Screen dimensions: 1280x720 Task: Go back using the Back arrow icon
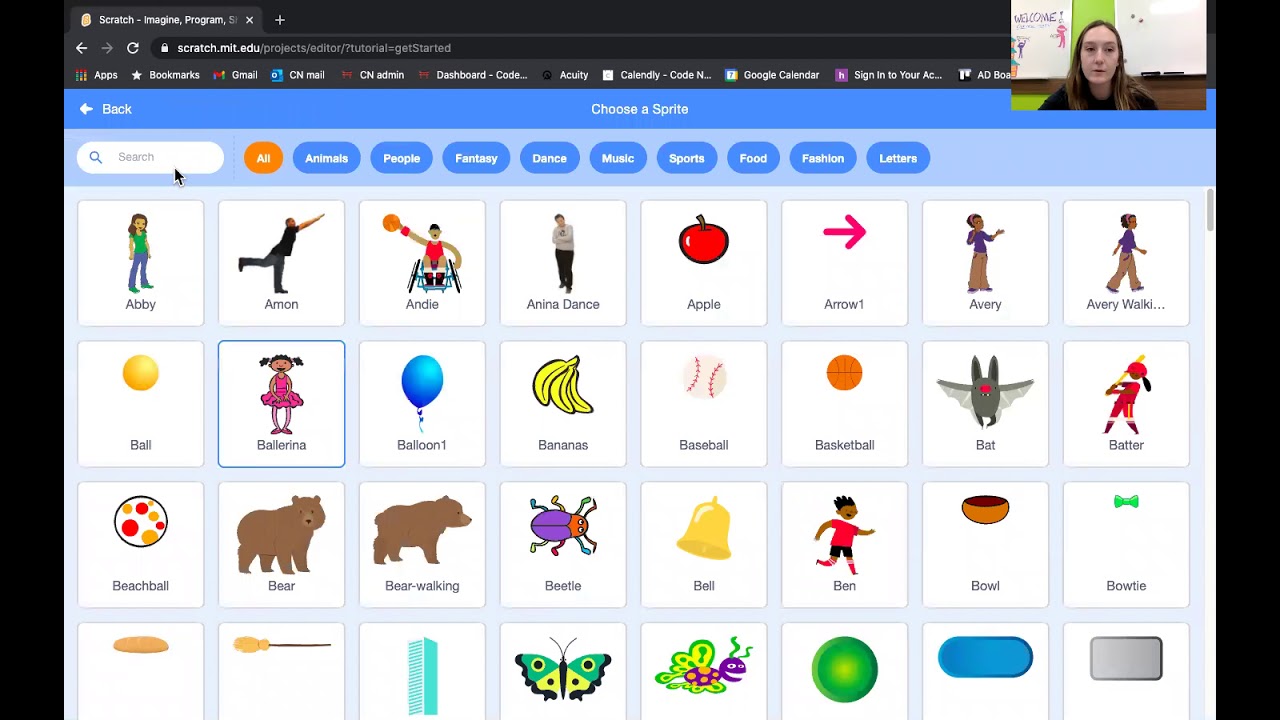point(86,109)
